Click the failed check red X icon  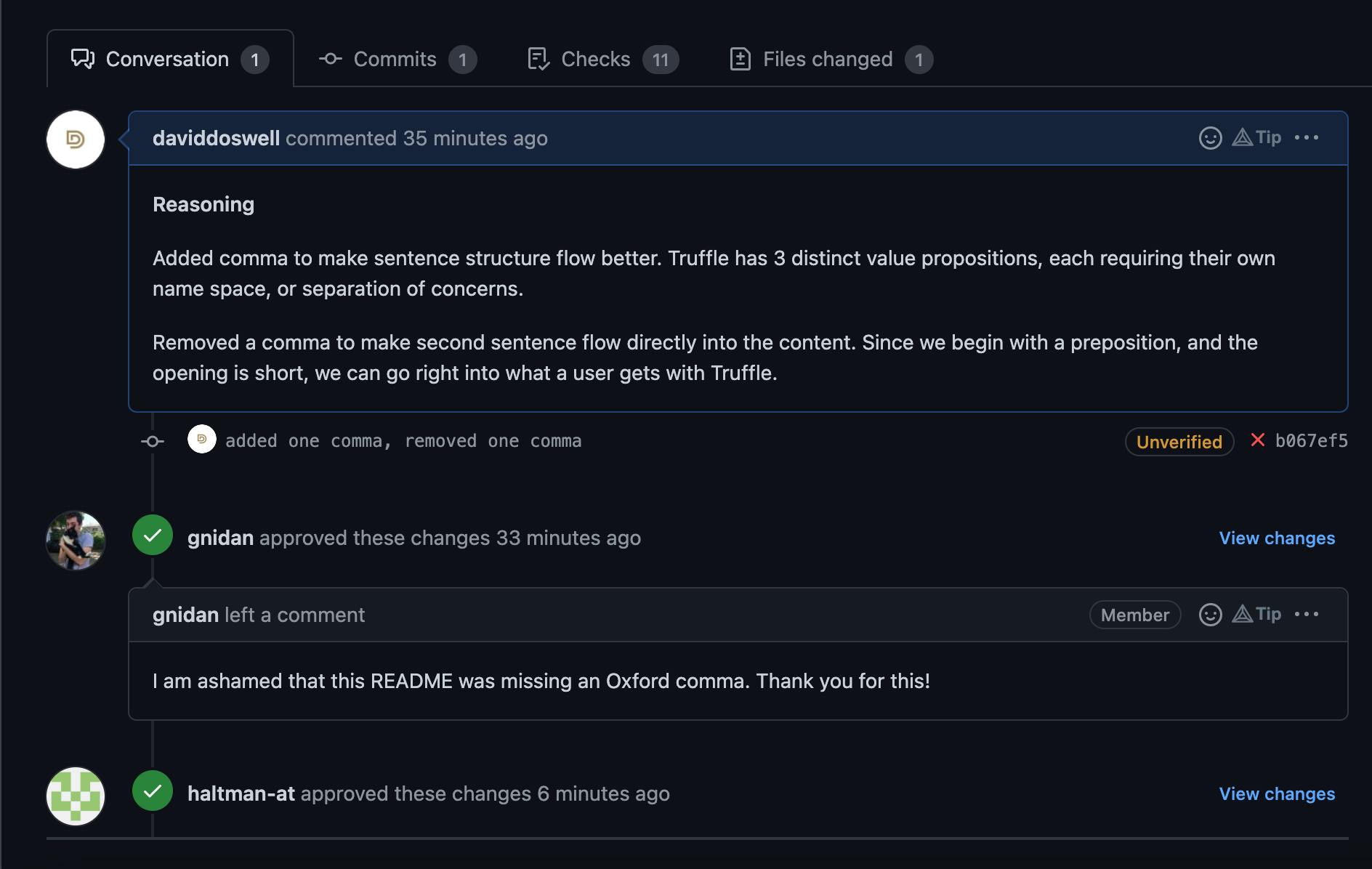[x=1257, y=440]
